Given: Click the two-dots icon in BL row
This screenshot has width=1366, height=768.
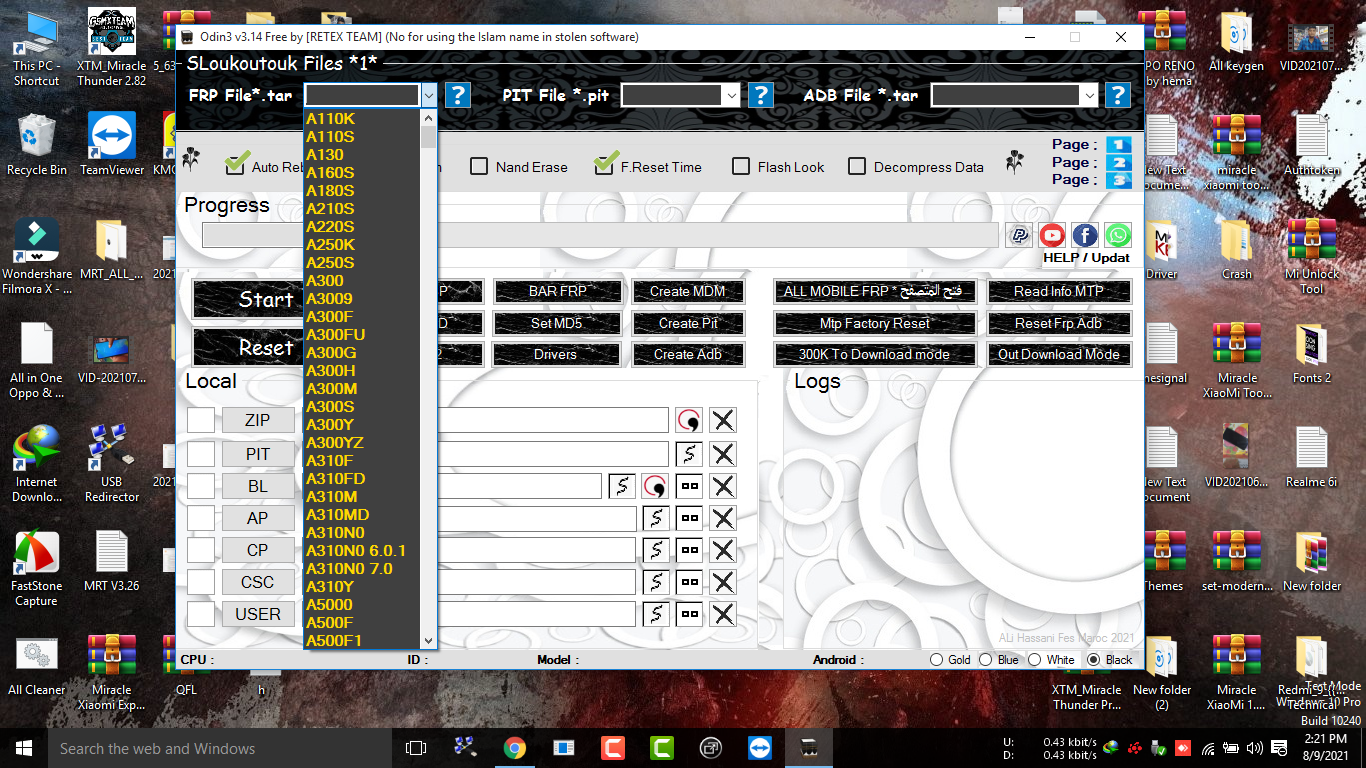Looking at the screenshot, I should tap(689, 486).
